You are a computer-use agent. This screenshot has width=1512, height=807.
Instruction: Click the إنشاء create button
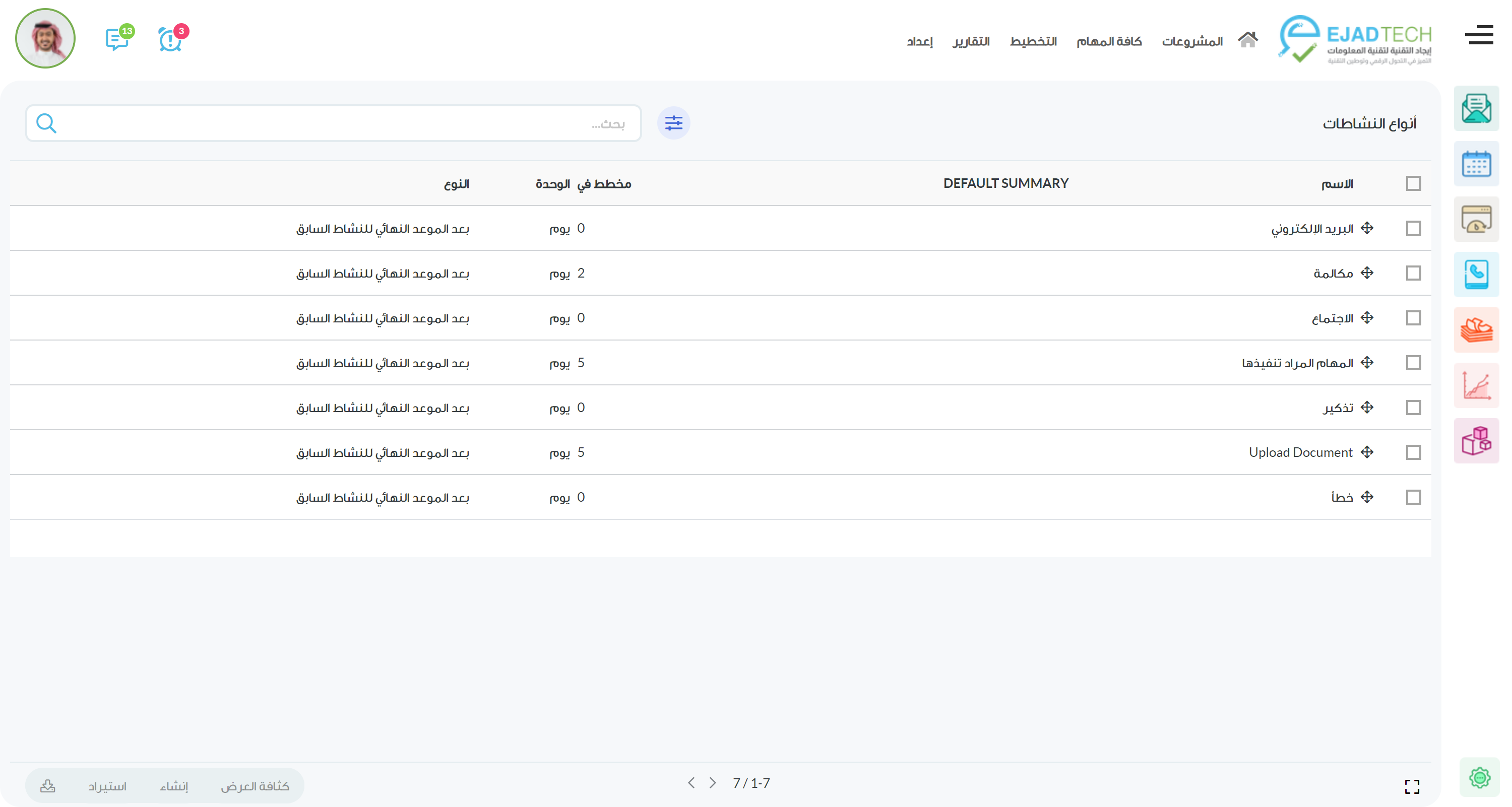[174, 786]
